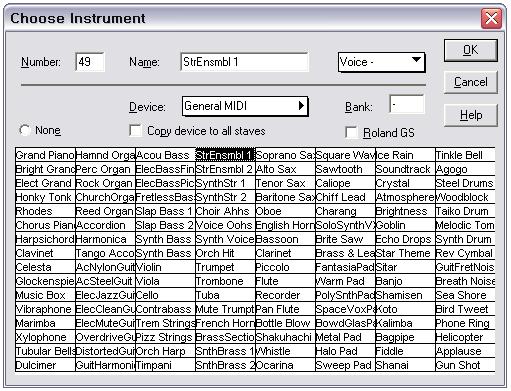Click the OK button
The width and height of the screenshot is (511, 391).
tap(470, 50)
